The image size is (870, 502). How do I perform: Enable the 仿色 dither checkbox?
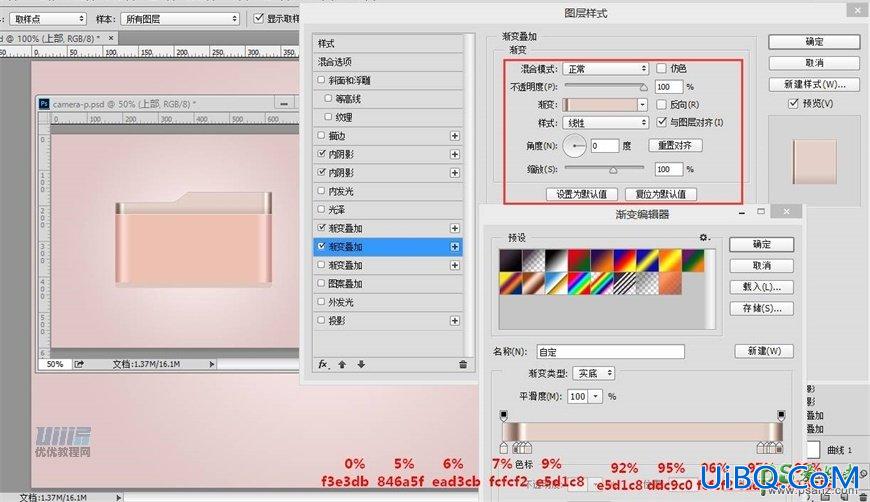click(x=661, y=68)
